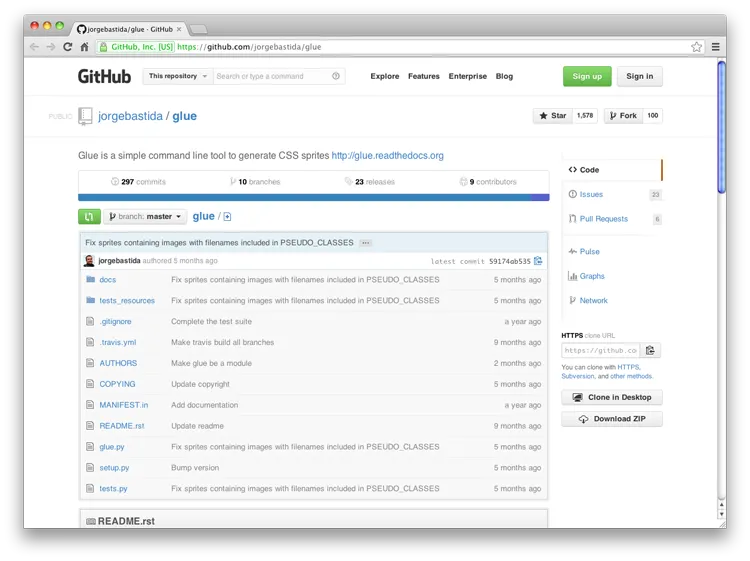Select the Code tab in sidebar
This screenshot has height=561, width=750.
[613, 170]
